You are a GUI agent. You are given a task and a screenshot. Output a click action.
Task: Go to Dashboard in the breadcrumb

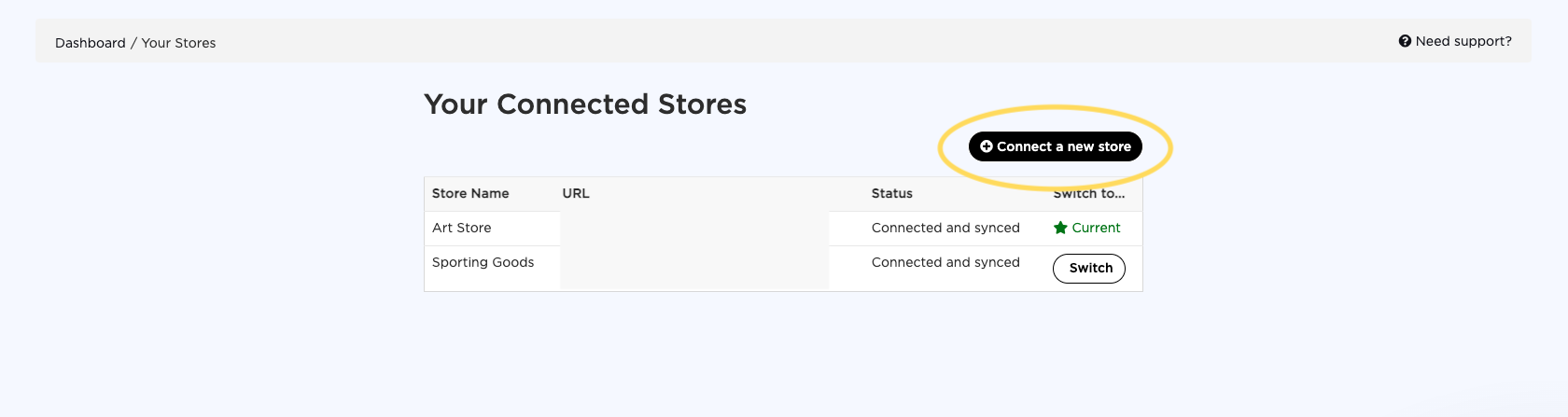tap(90, 43)
